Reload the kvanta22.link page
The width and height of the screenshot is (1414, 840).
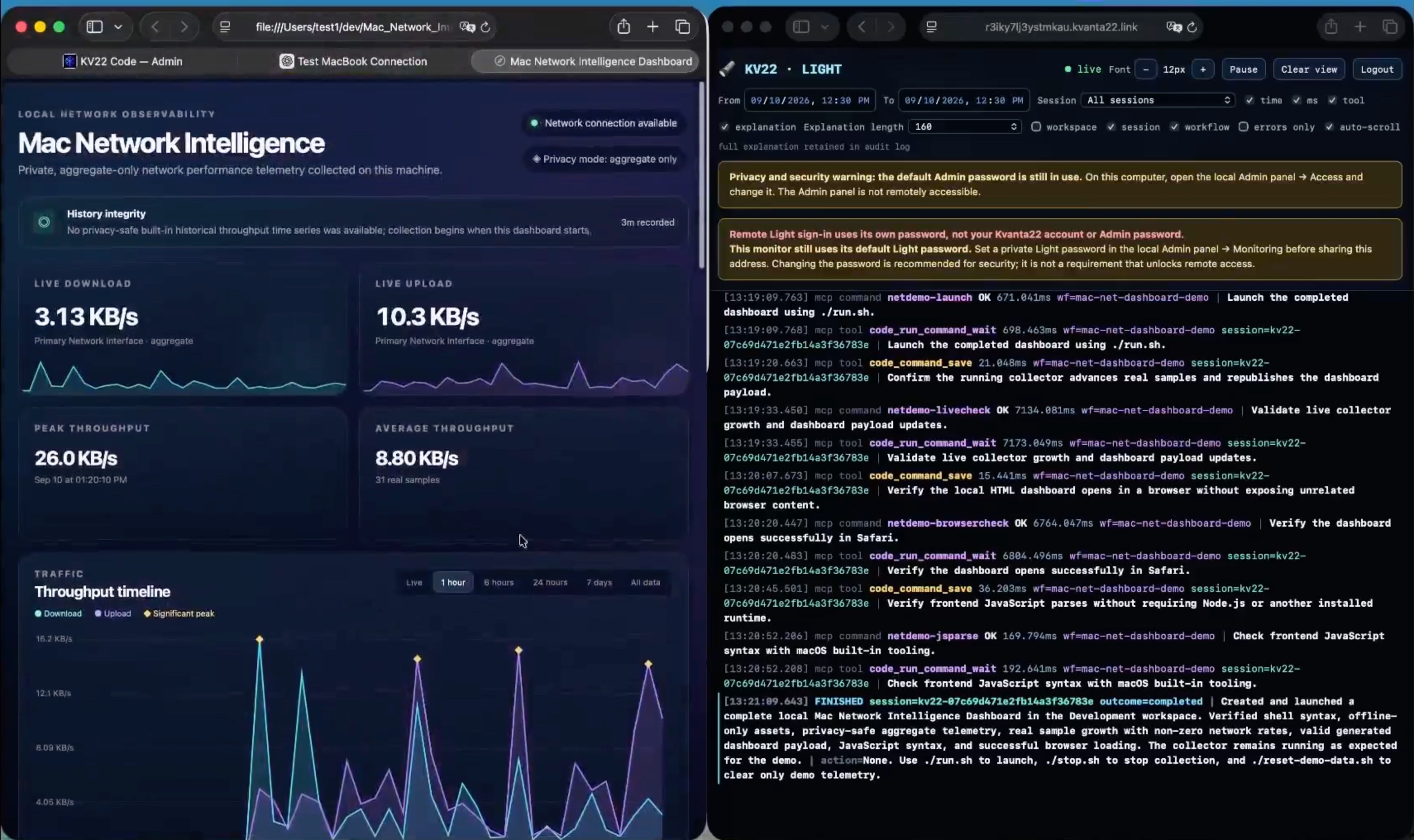[1192, 27]
